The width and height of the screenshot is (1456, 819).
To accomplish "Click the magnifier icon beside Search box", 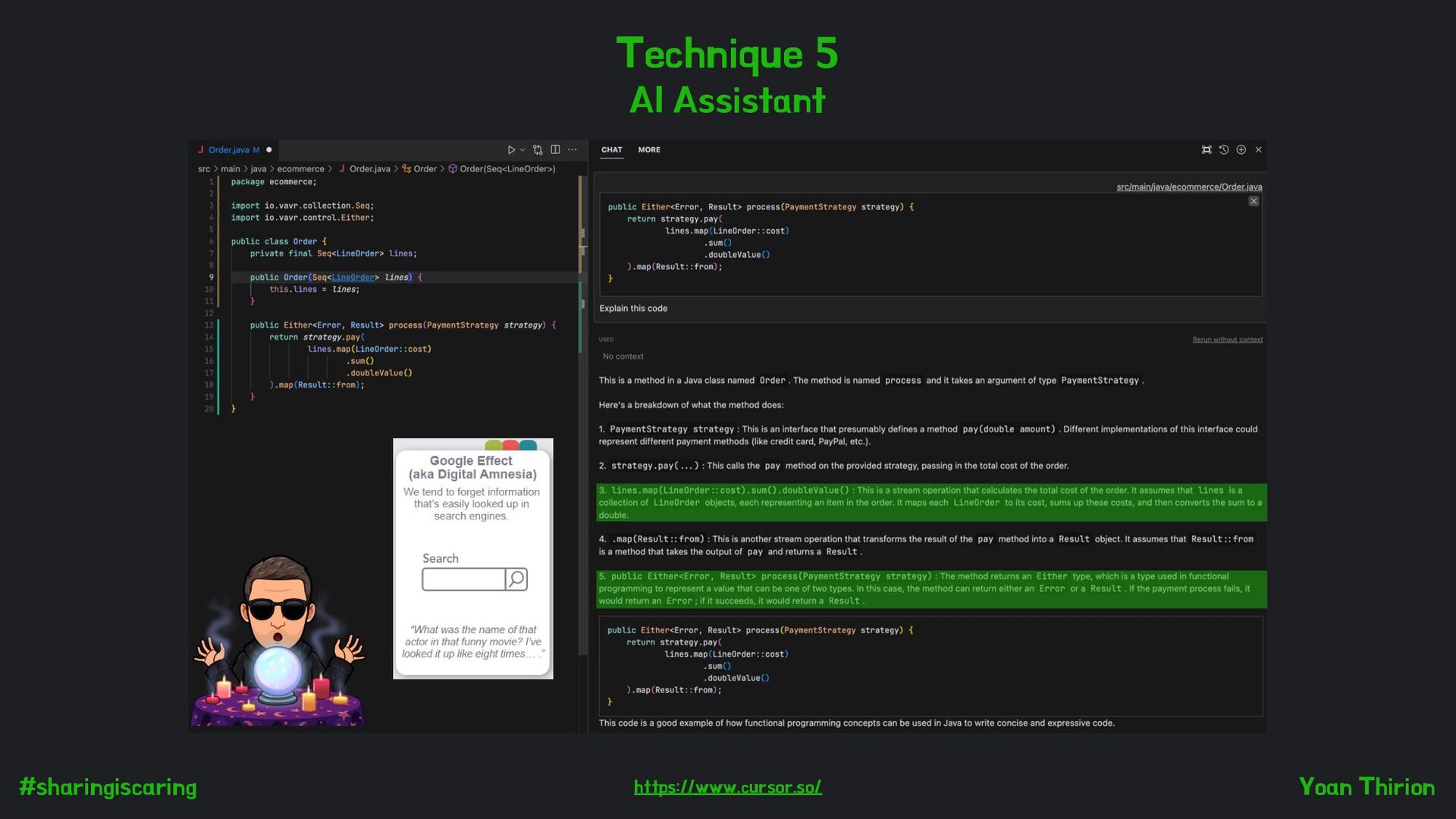I will pyautogui.click(x=516, y=579).
